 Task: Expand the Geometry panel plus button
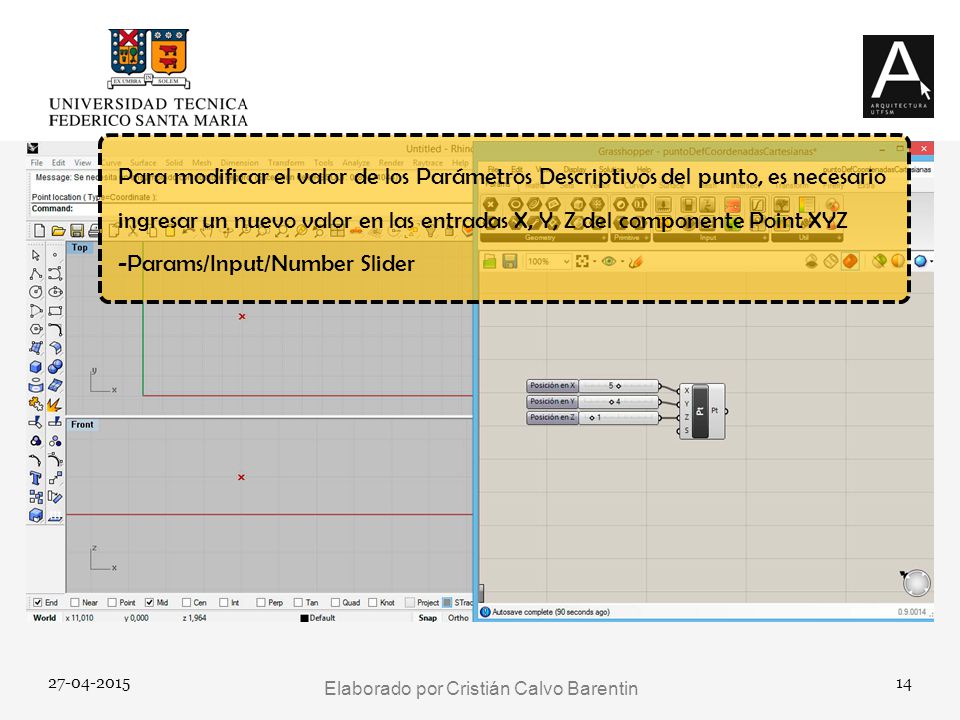tap(604, 238)
